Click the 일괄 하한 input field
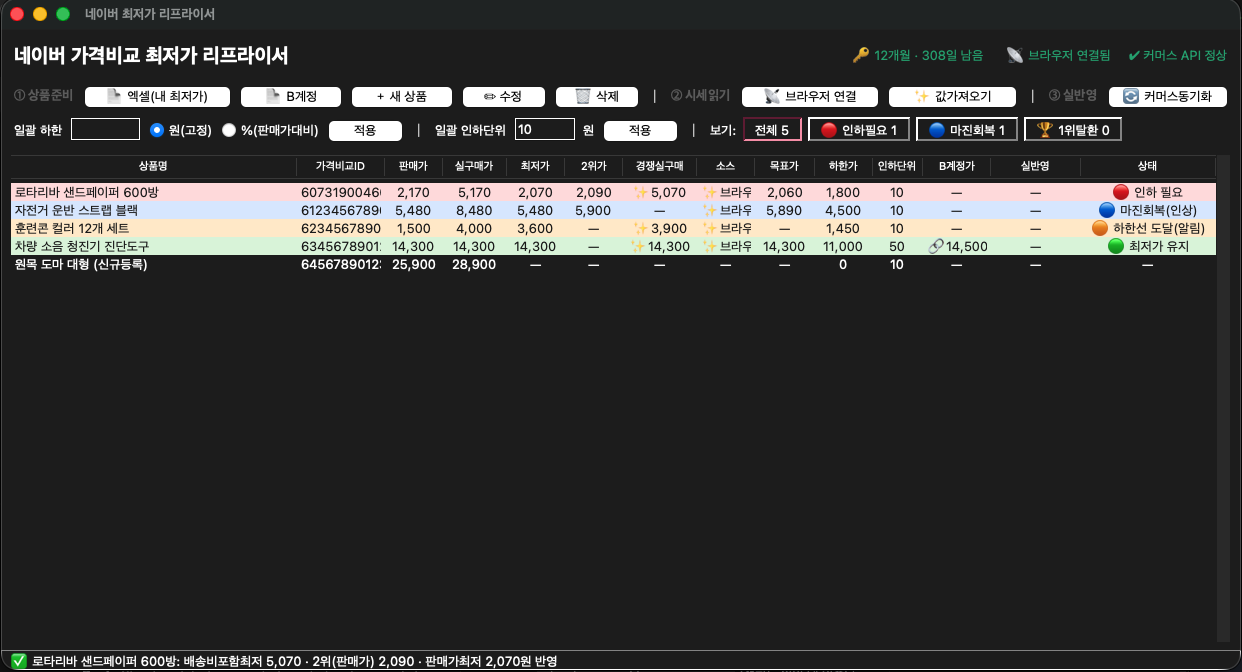Screen dimensions: 1242x672 [105, 129]
